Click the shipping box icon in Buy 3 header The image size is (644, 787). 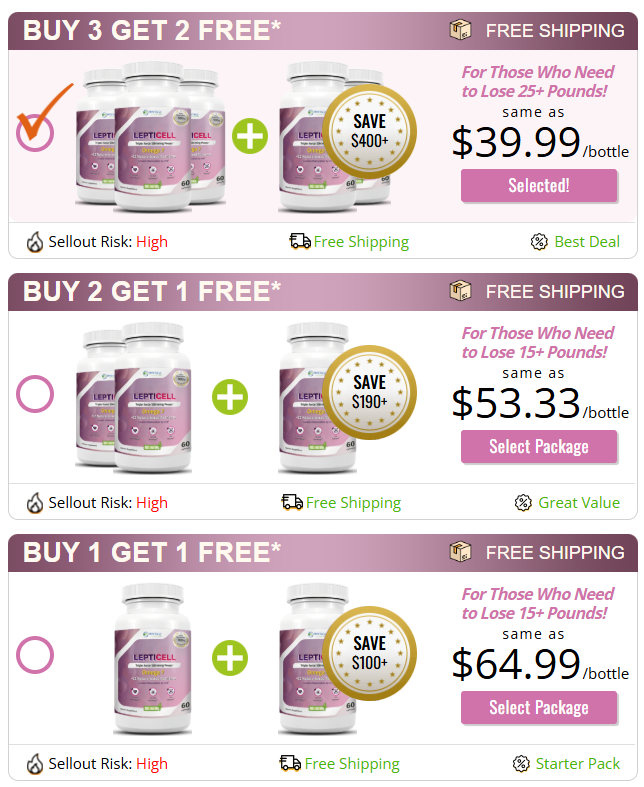click(460, 30)
